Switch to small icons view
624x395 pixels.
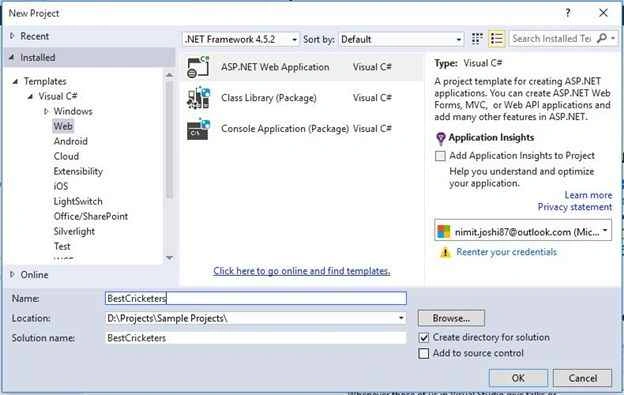(x=477, y=39)
